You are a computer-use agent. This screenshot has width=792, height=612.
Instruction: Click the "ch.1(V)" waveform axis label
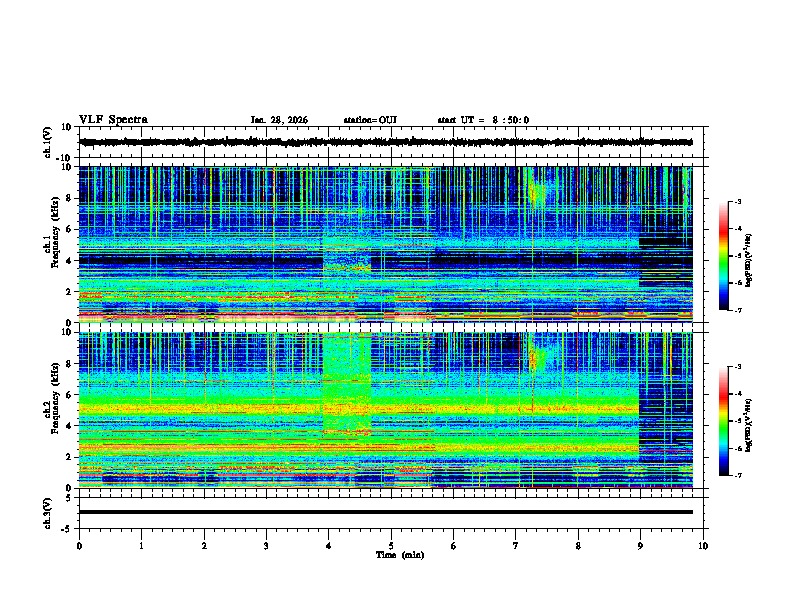pos(48,142)
